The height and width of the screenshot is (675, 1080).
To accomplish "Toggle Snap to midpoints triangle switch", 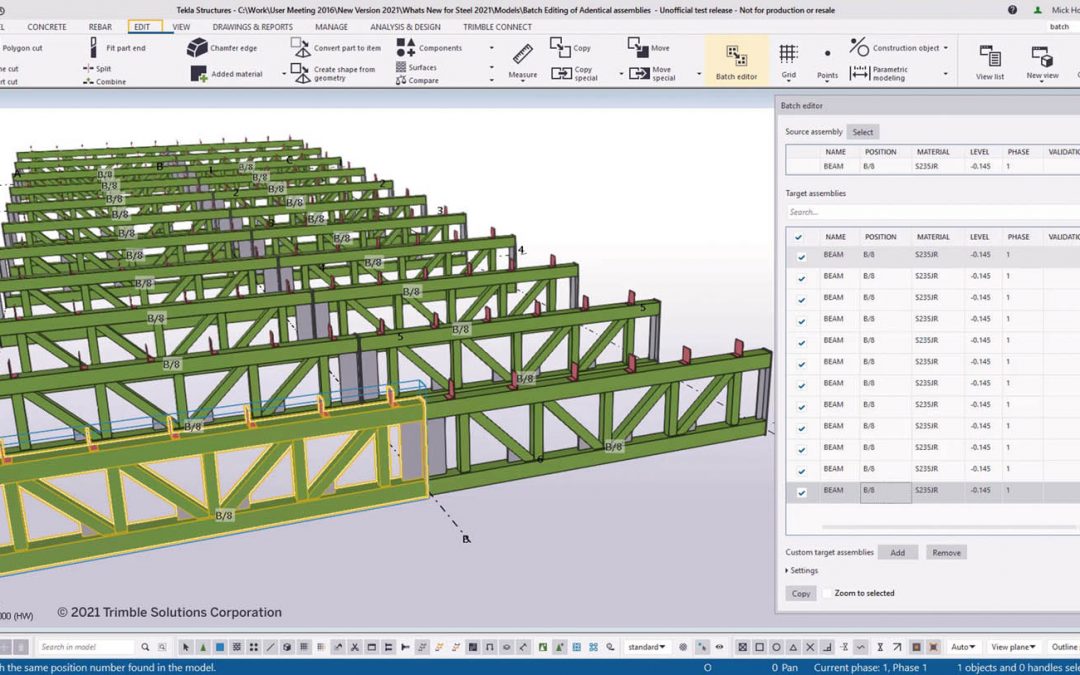I will 793,647.
